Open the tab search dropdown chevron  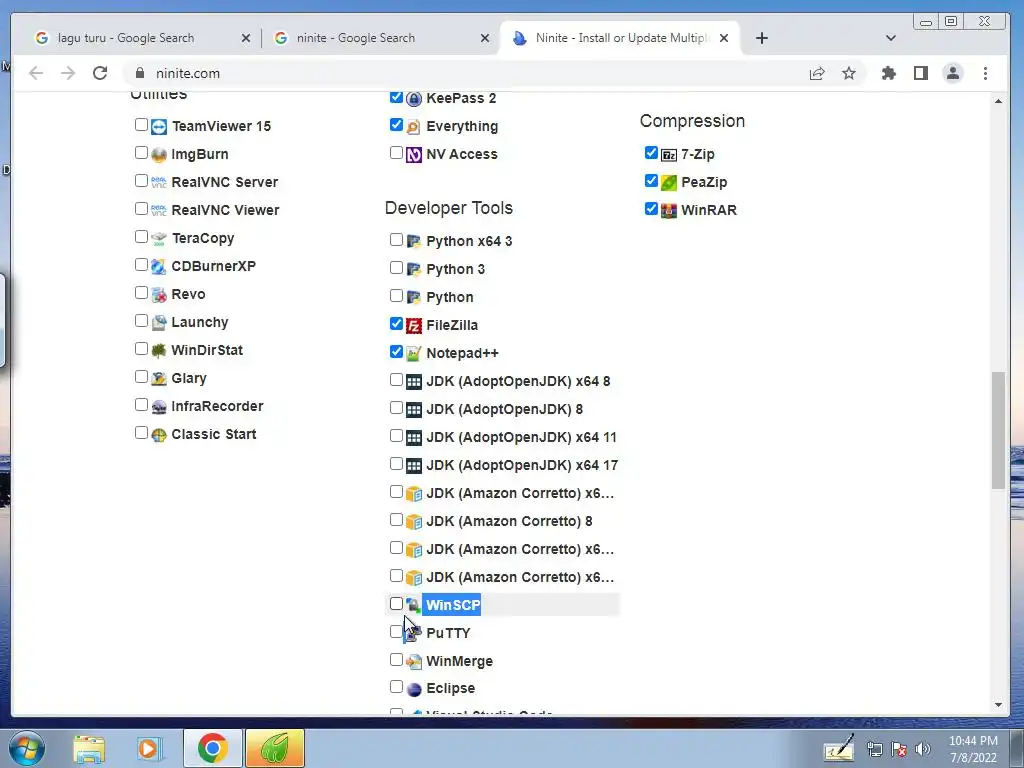(x=890, y=38)
